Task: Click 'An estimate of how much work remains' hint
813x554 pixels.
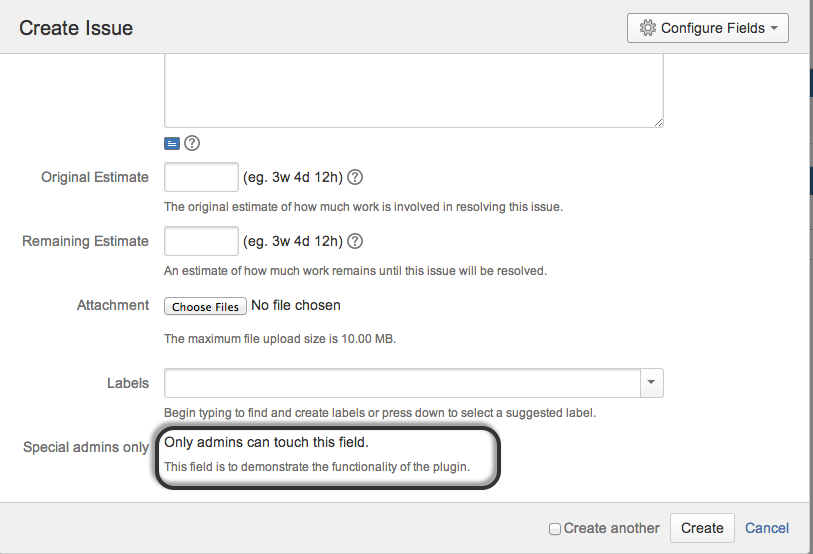Action: pyautogui.click(x=356, y=271)
